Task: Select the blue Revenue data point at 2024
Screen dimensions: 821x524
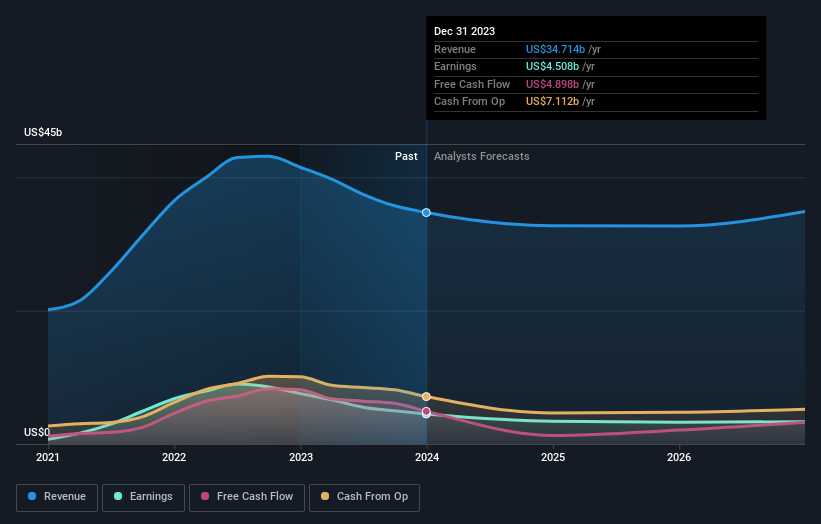Action: tap(426, 213)
